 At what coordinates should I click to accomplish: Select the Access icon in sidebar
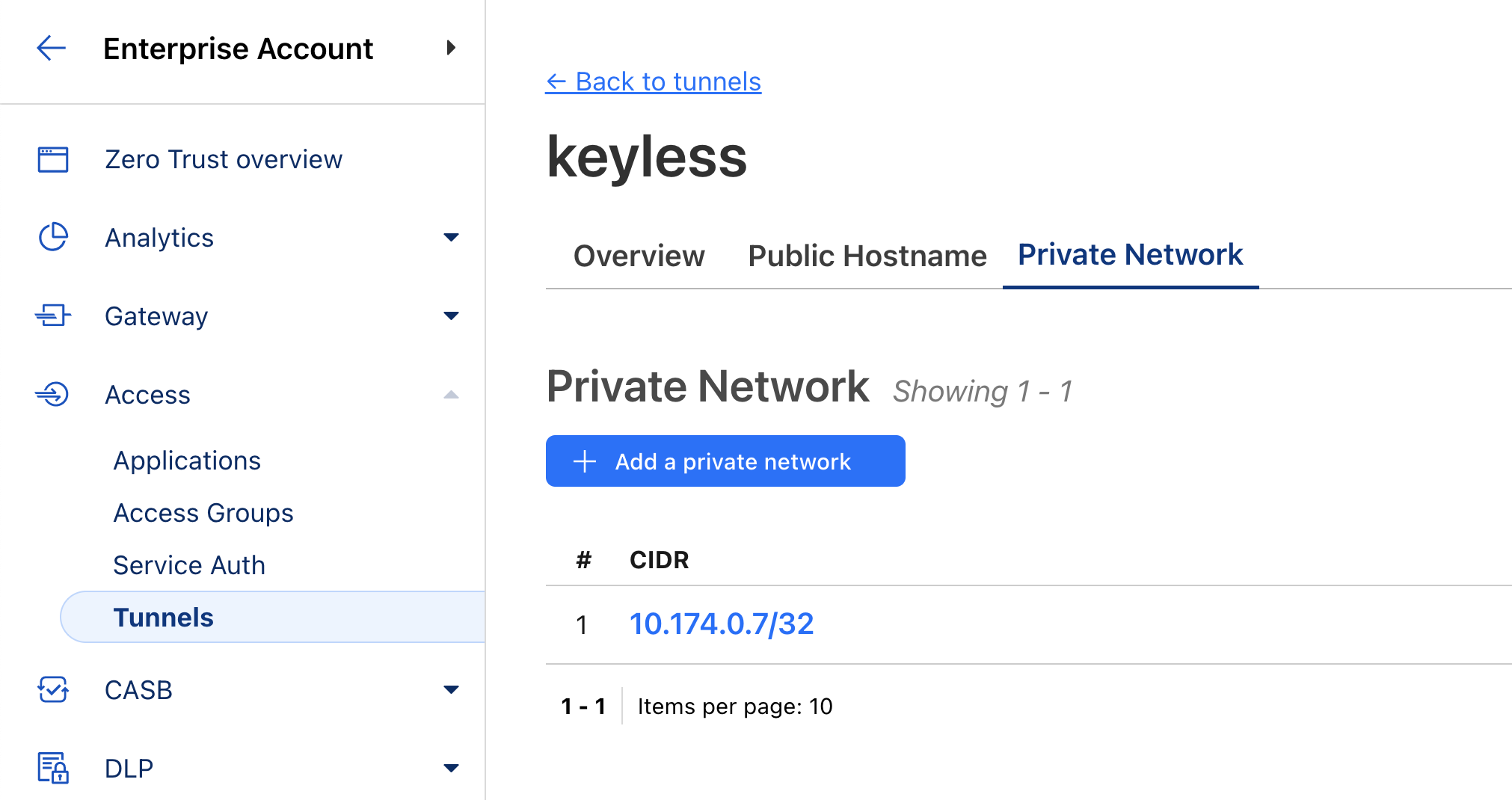point(51,394)
